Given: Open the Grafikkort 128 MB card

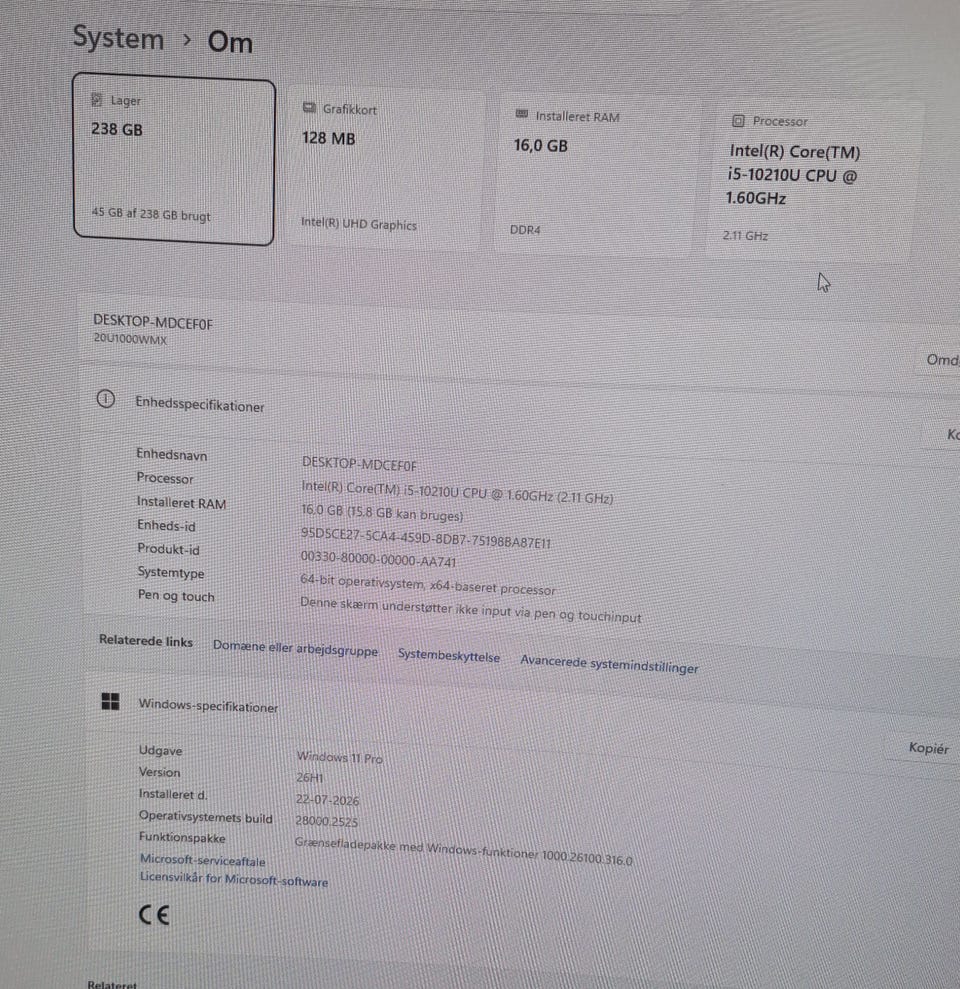Looking at the screenshot, I should (x=385, y=168).
